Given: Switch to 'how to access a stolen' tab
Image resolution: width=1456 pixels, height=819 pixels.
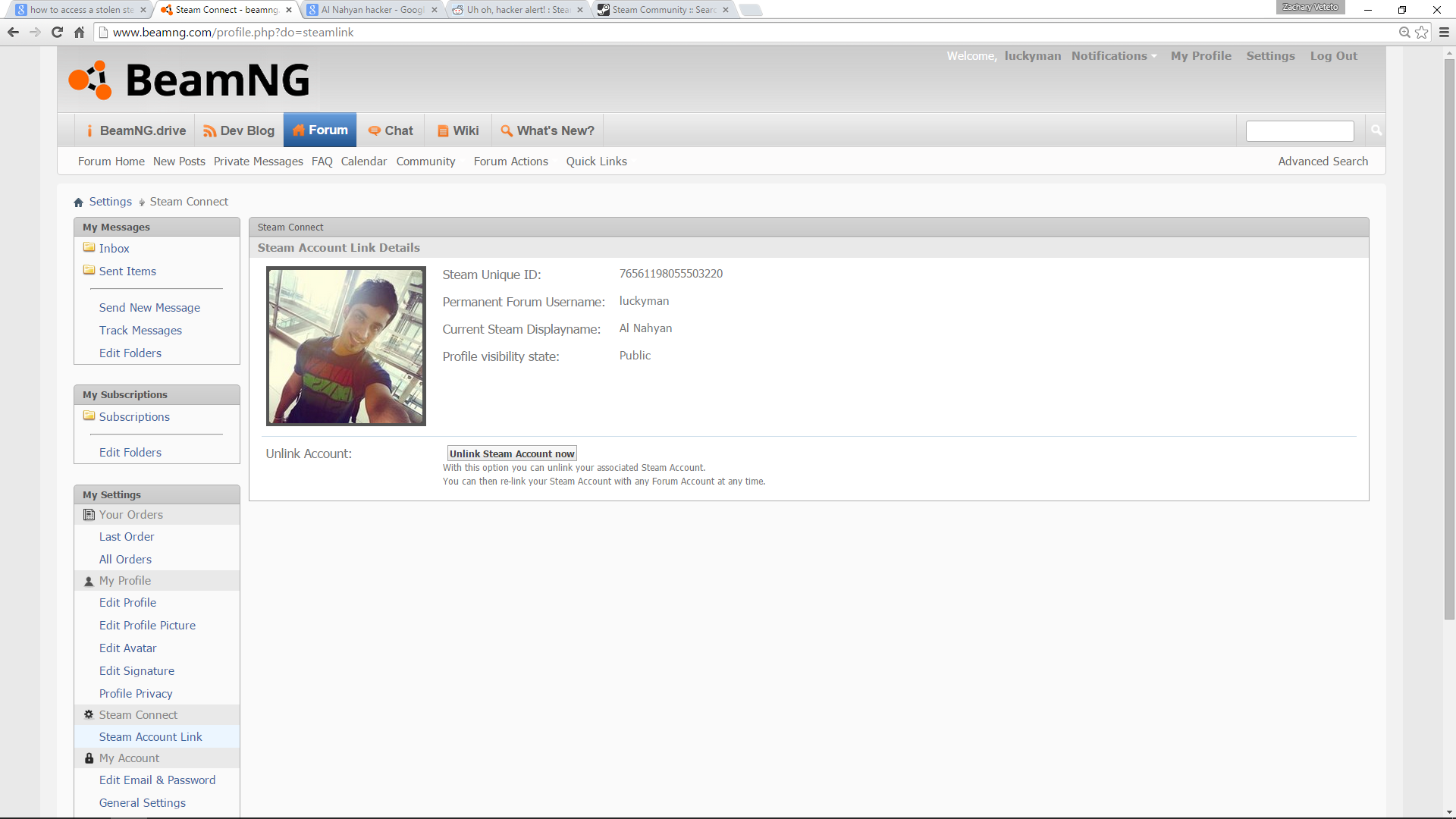Looking at the screenshot, I should pyautogui.click(x=80, y=10).
